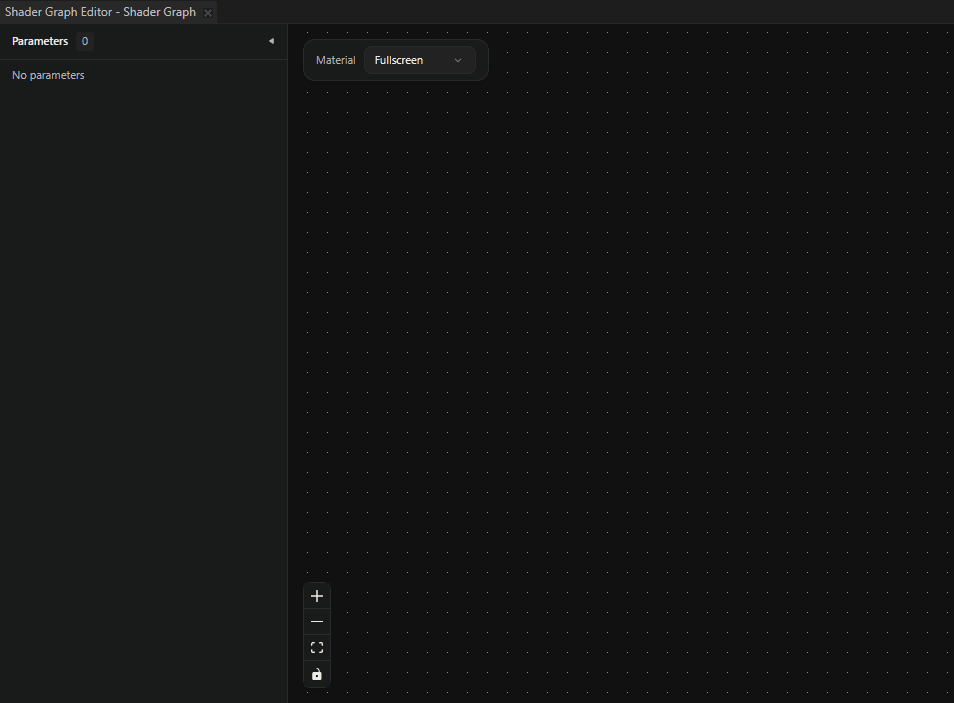This screenshot has width=954, height=703.
Task: Zoom in the graph canvas with plus button
Action: click(x=317, y=596)
